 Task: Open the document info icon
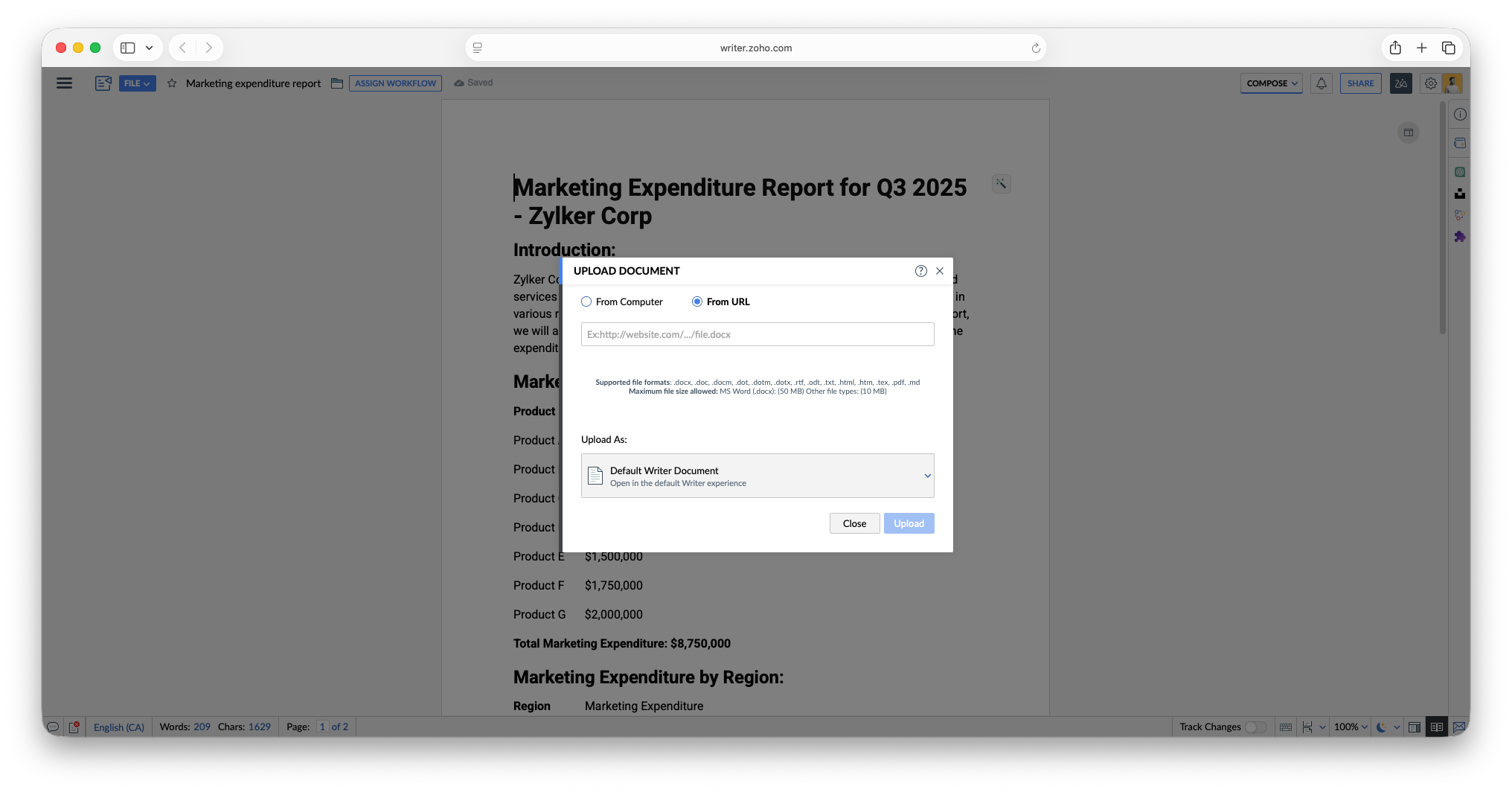[1460, 115]
